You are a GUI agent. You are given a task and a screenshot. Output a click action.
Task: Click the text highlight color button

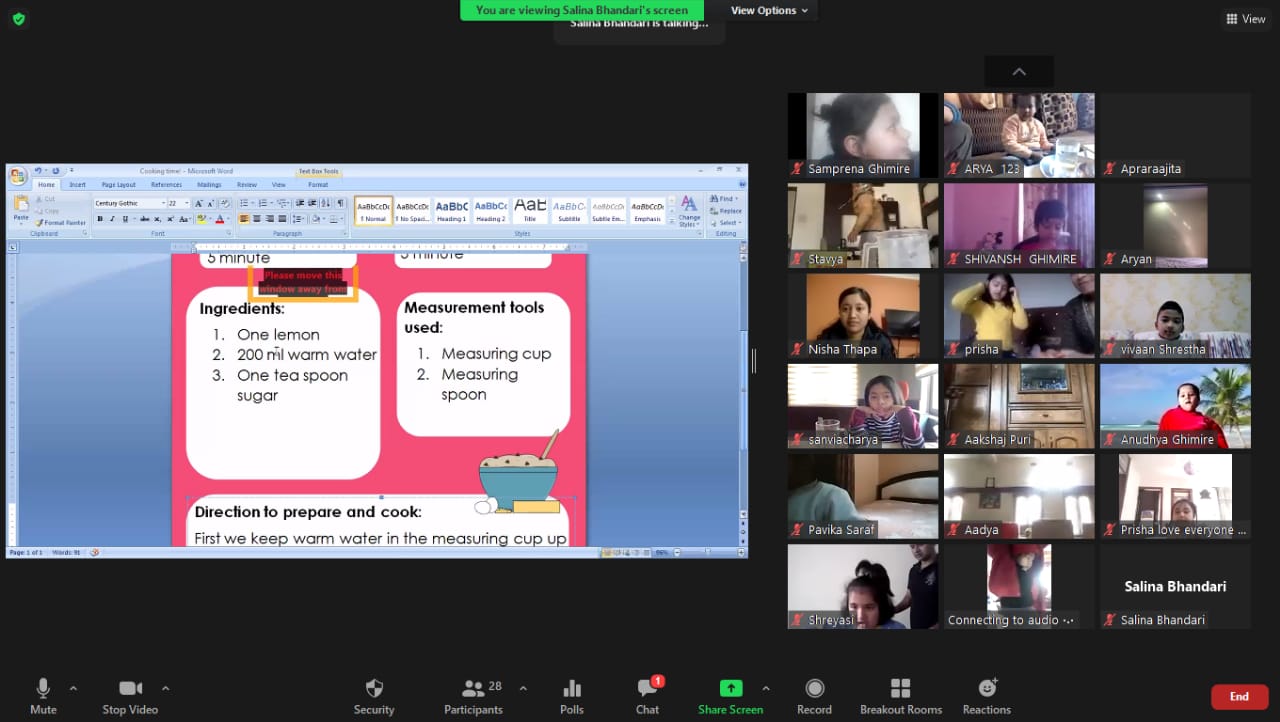(x=202, y=219)
